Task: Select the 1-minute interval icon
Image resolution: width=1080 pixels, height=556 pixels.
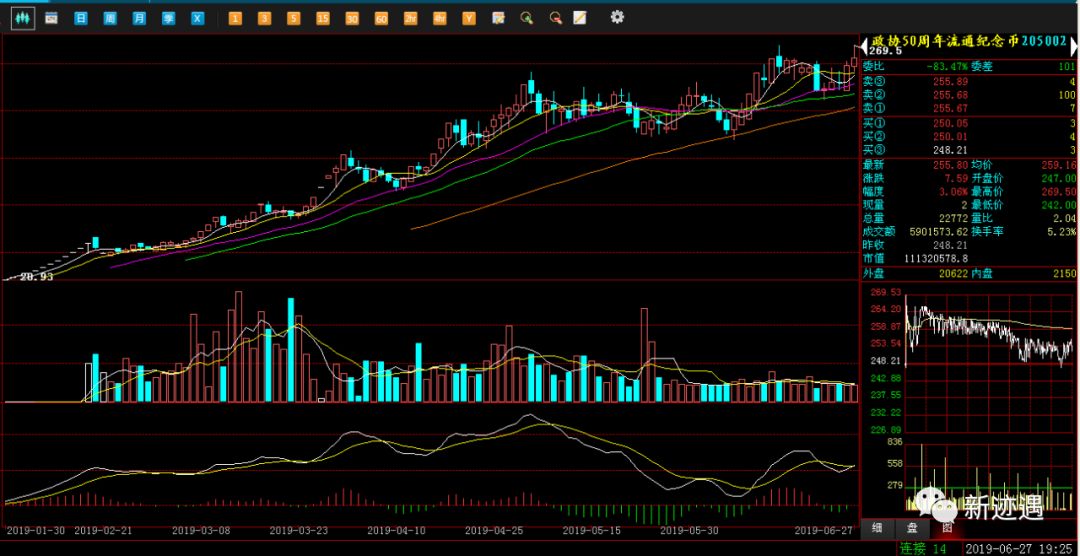Action: coord(235,19)
